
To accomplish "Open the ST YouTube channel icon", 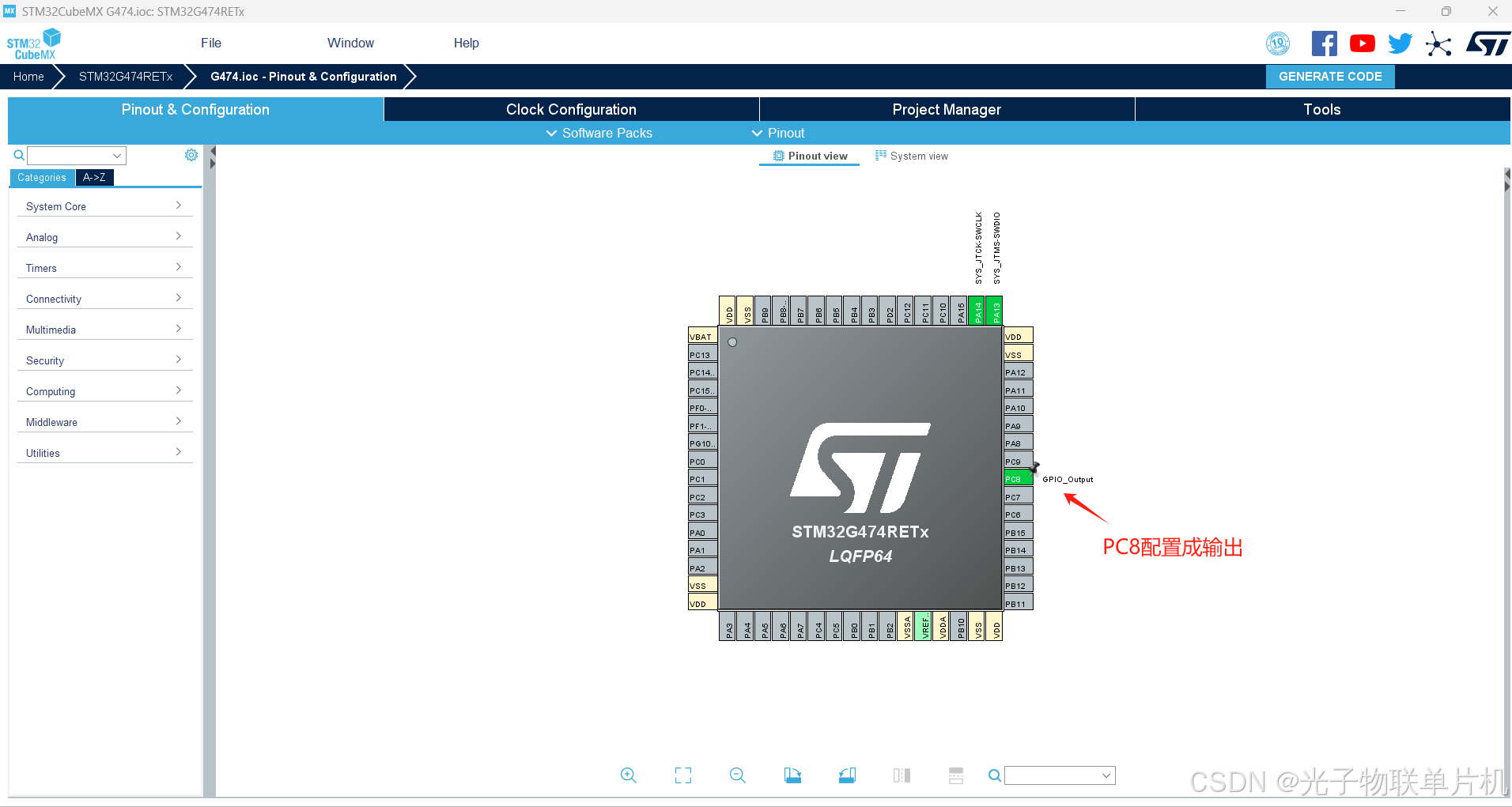I will coord(1363,43).
